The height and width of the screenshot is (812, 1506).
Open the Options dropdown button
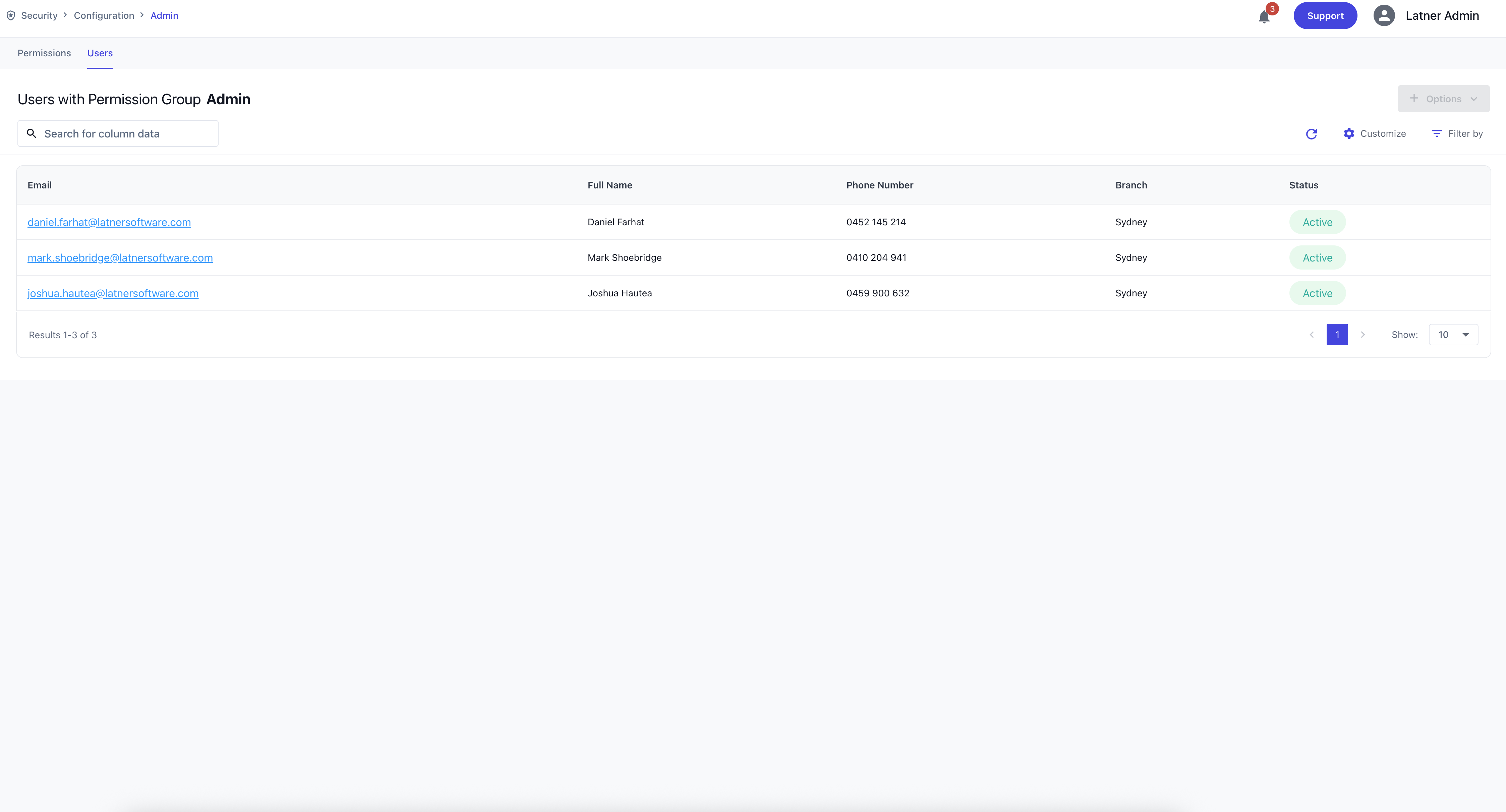coord(1443,99)
